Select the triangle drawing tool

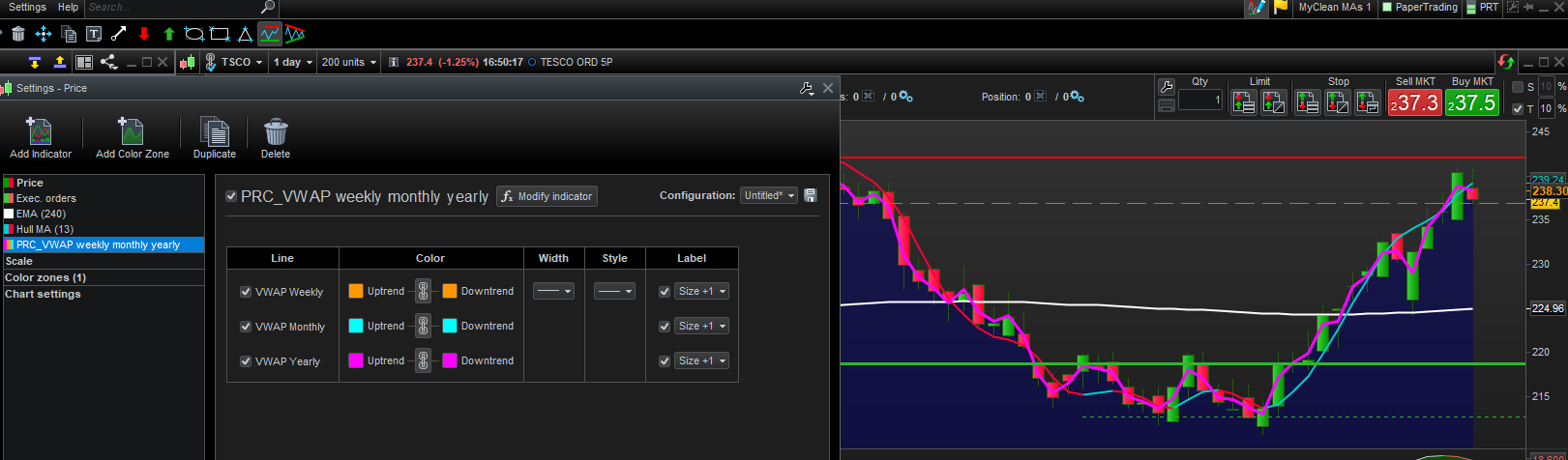pos(245,34)
